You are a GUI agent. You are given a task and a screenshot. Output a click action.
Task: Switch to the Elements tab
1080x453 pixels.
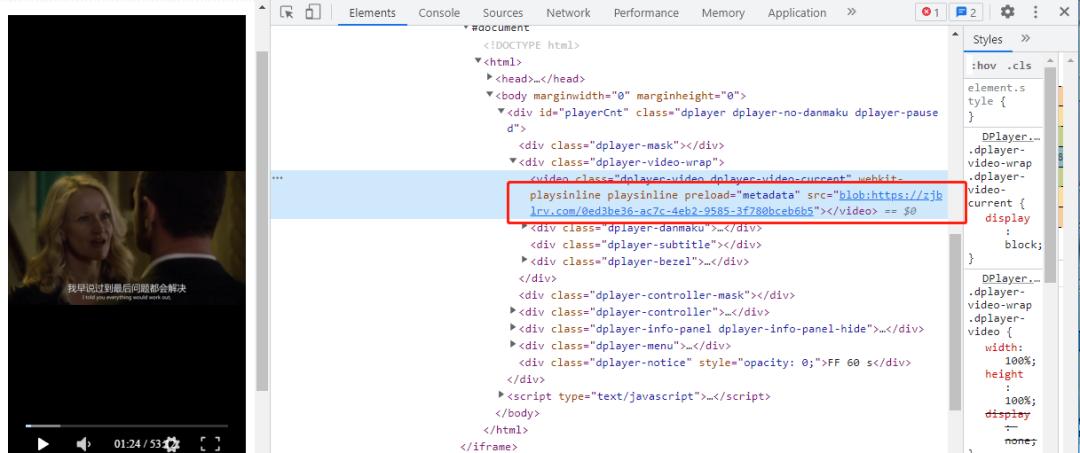(x=372, y=13)
